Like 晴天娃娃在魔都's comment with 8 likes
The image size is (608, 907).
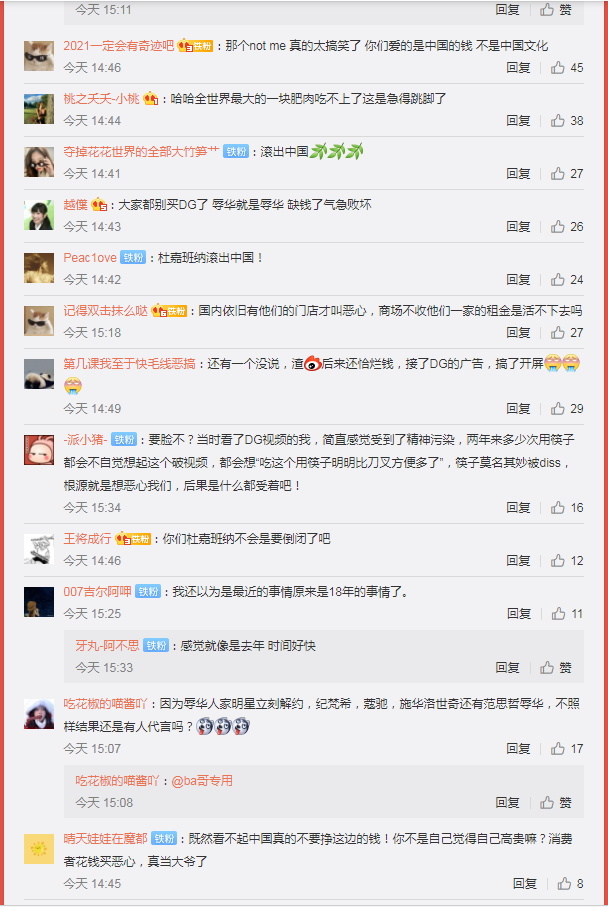(570, 884)
